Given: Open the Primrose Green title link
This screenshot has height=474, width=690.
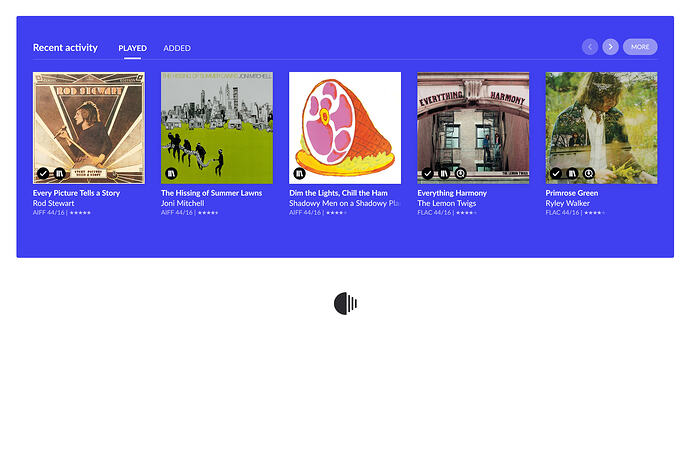Looking at the screenshot, I should [x=572, y=193].
